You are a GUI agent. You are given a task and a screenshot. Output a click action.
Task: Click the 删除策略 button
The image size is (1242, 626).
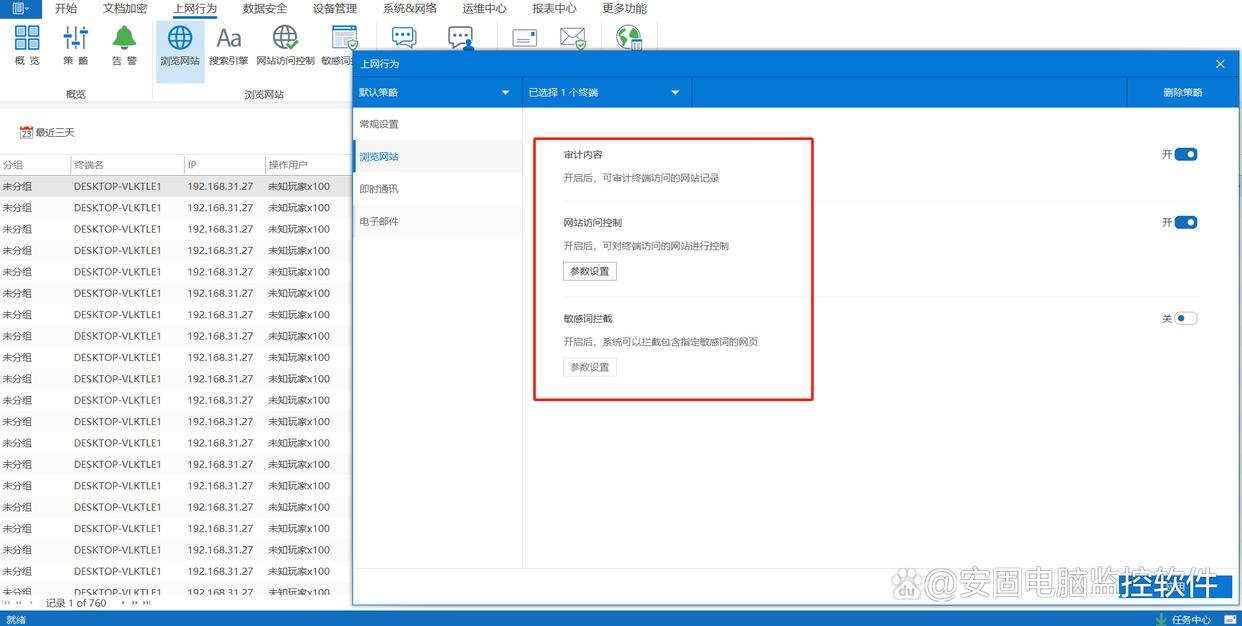click(x=1182, y=93)
